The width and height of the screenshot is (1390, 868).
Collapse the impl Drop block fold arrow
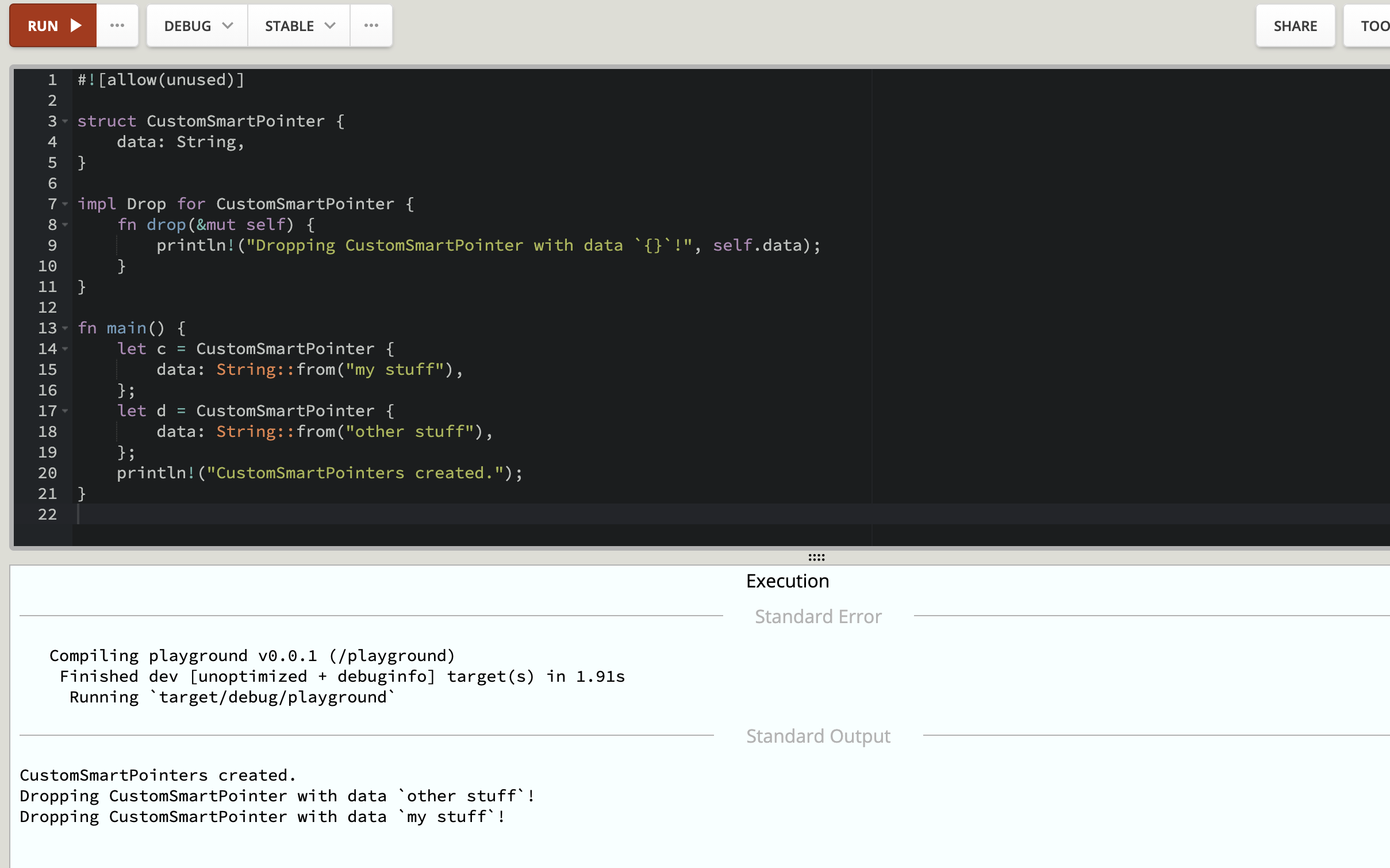[66, 204]
